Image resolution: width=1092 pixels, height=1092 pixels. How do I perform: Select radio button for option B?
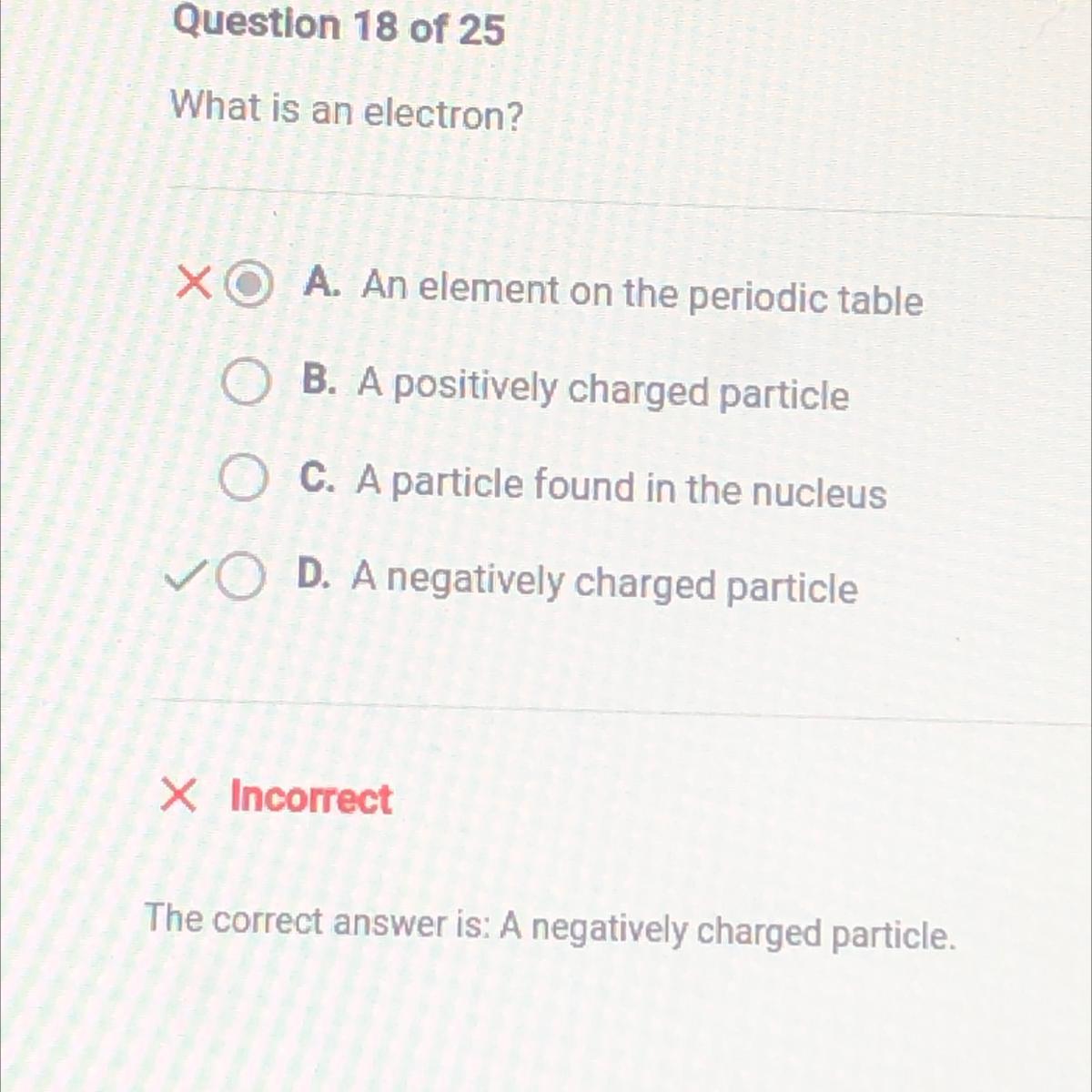246,383
